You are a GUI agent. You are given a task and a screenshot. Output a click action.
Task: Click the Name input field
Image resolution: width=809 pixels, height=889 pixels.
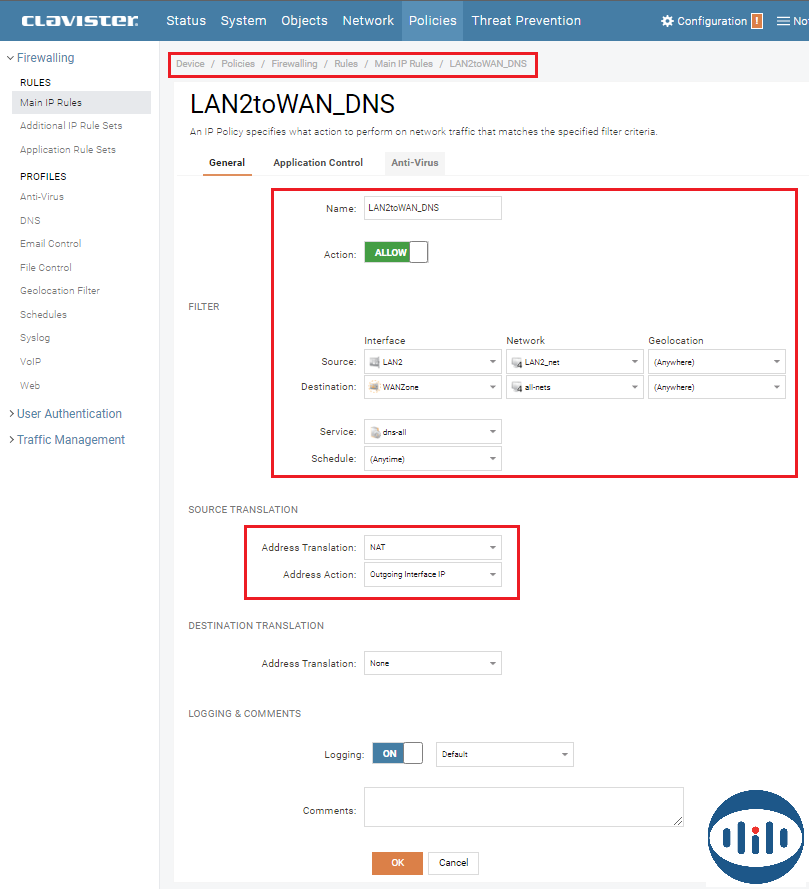432,208
